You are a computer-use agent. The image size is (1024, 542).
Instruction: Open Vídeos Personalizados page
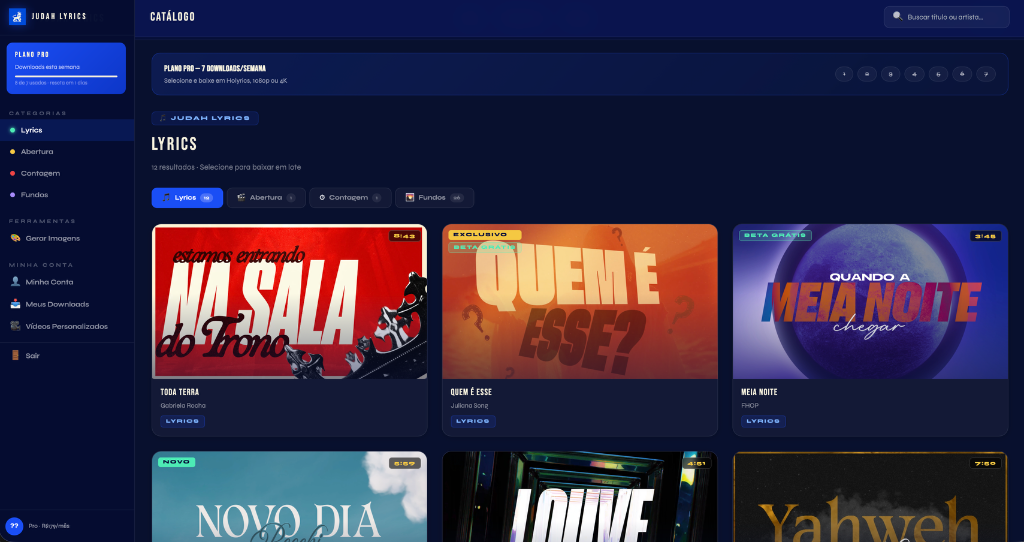(67, 326)
